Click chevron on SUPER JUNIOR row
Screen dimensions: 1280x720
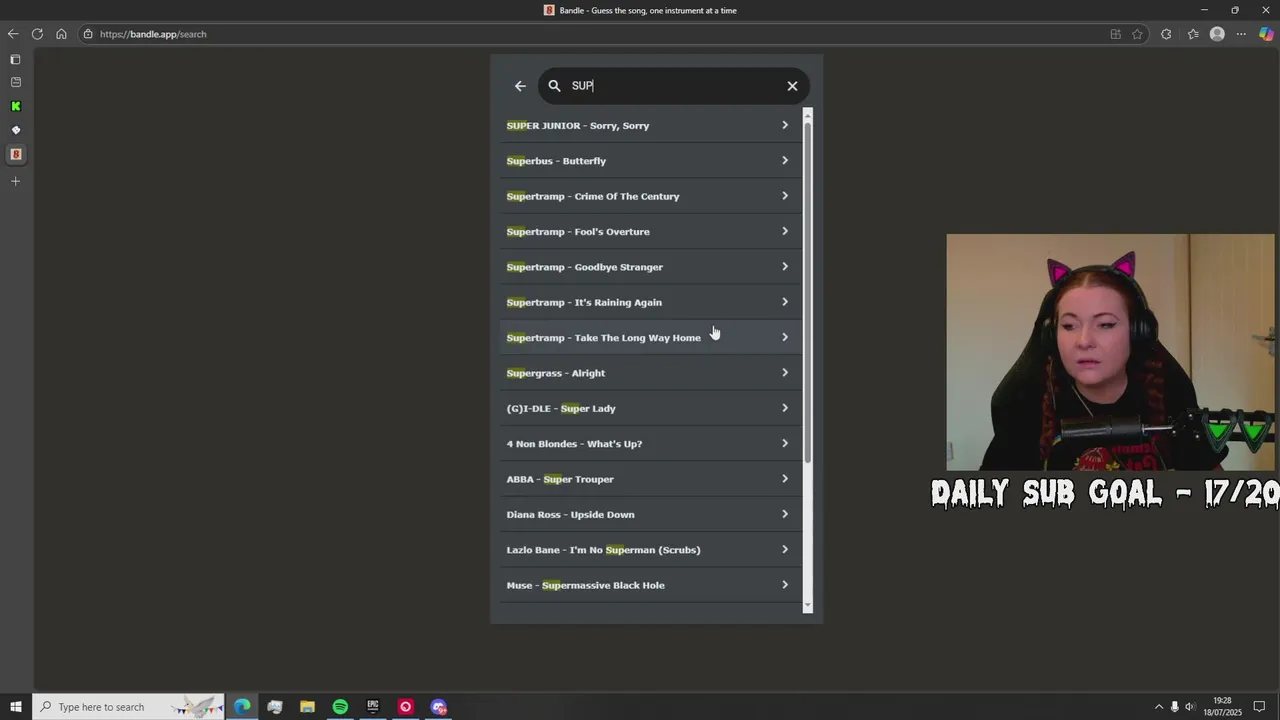785,125
